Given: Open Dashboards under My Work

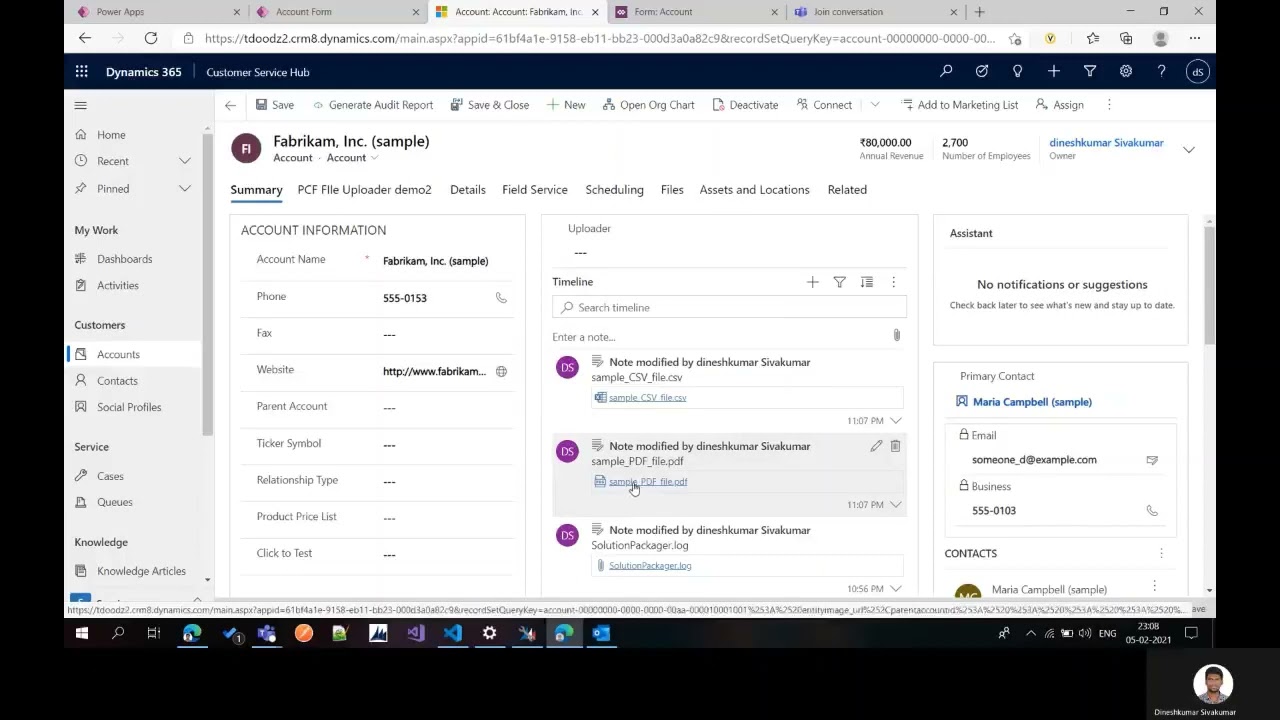Looking at the screenshot, I should coord(124,259).
